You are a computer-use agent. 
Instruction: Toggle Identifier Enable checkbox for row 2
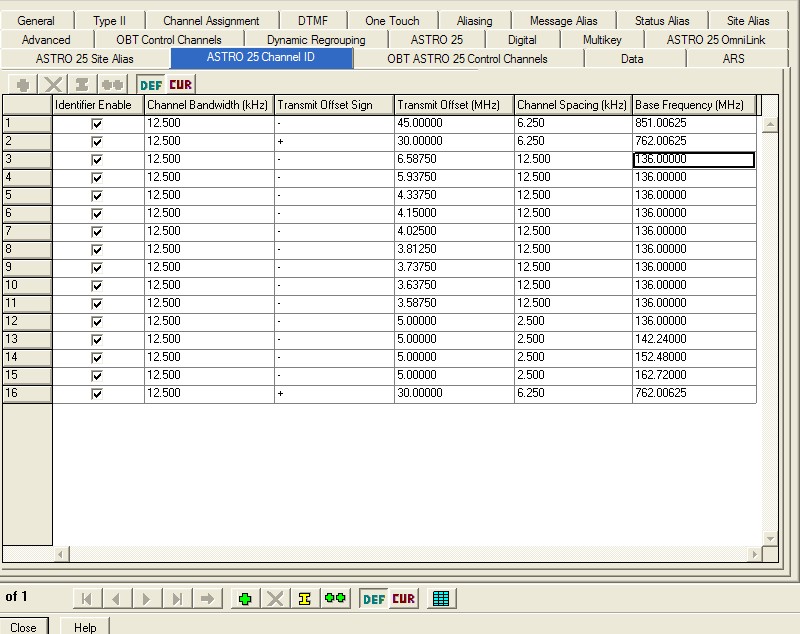point(96,142)
